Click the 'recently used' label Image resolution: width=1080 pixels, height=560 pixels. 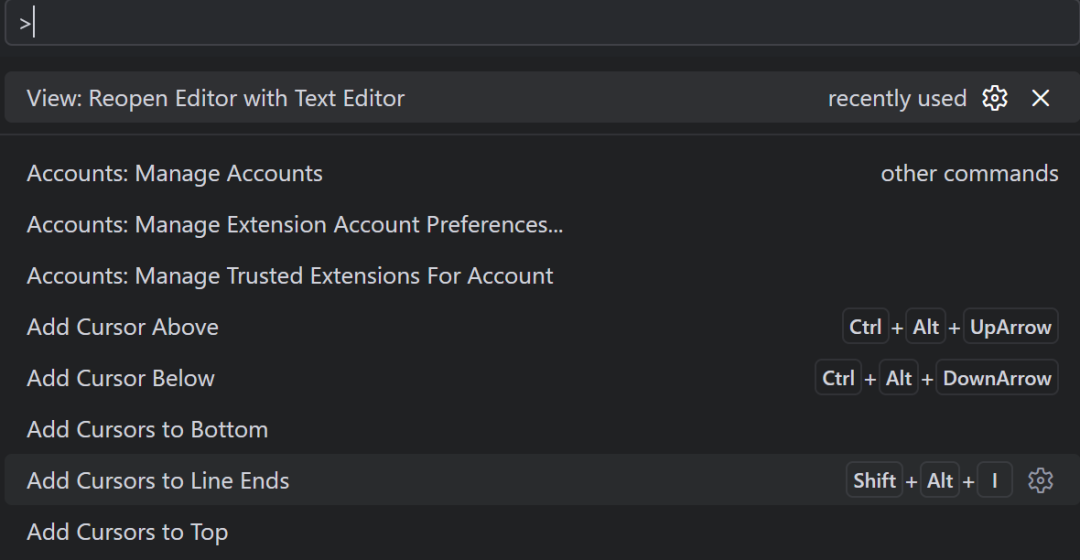pos(897,98)
